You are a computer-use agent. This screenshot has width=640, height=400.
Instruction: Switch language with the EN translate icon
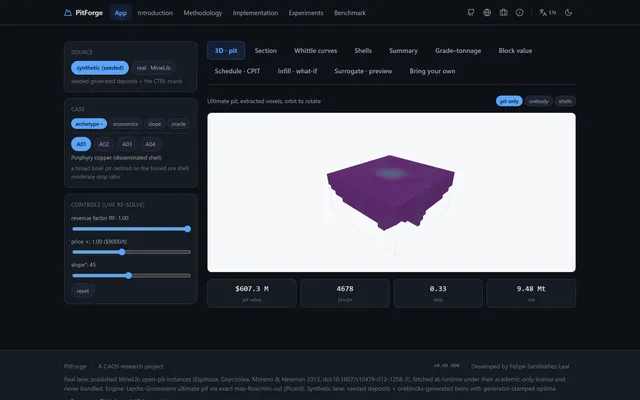(x=547, y=13)
